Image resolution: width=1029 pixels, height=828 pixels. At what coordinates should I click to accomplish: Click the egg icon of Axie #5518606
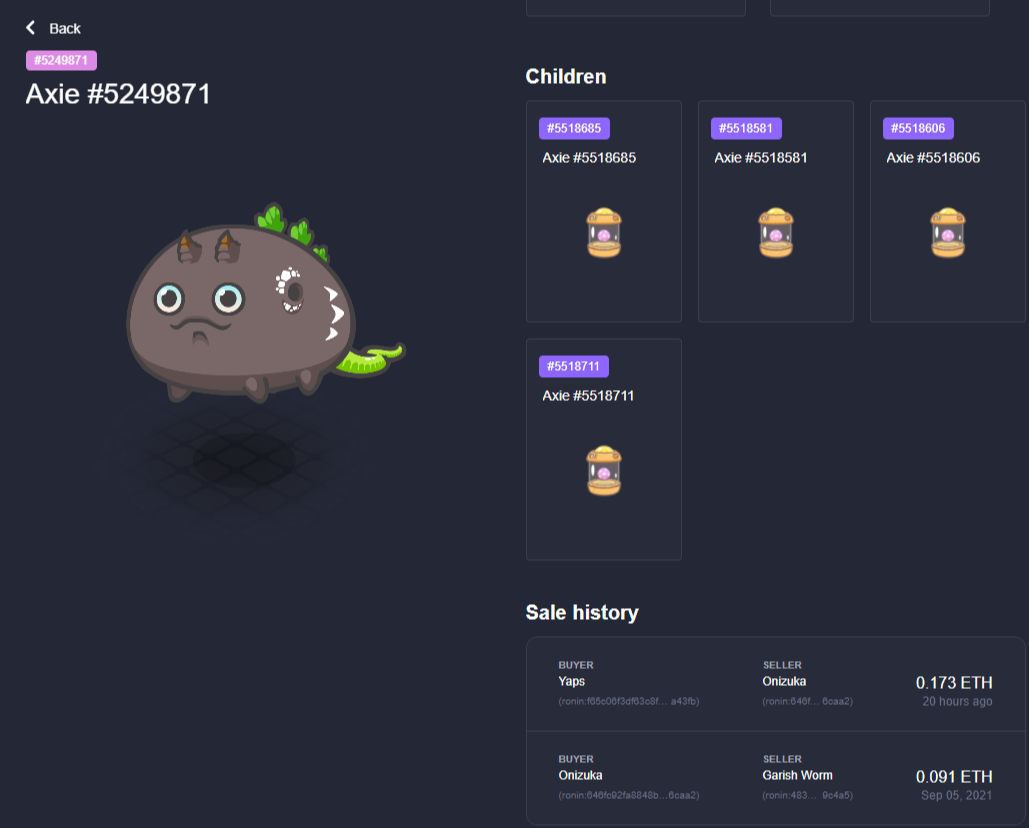[948, 233]
